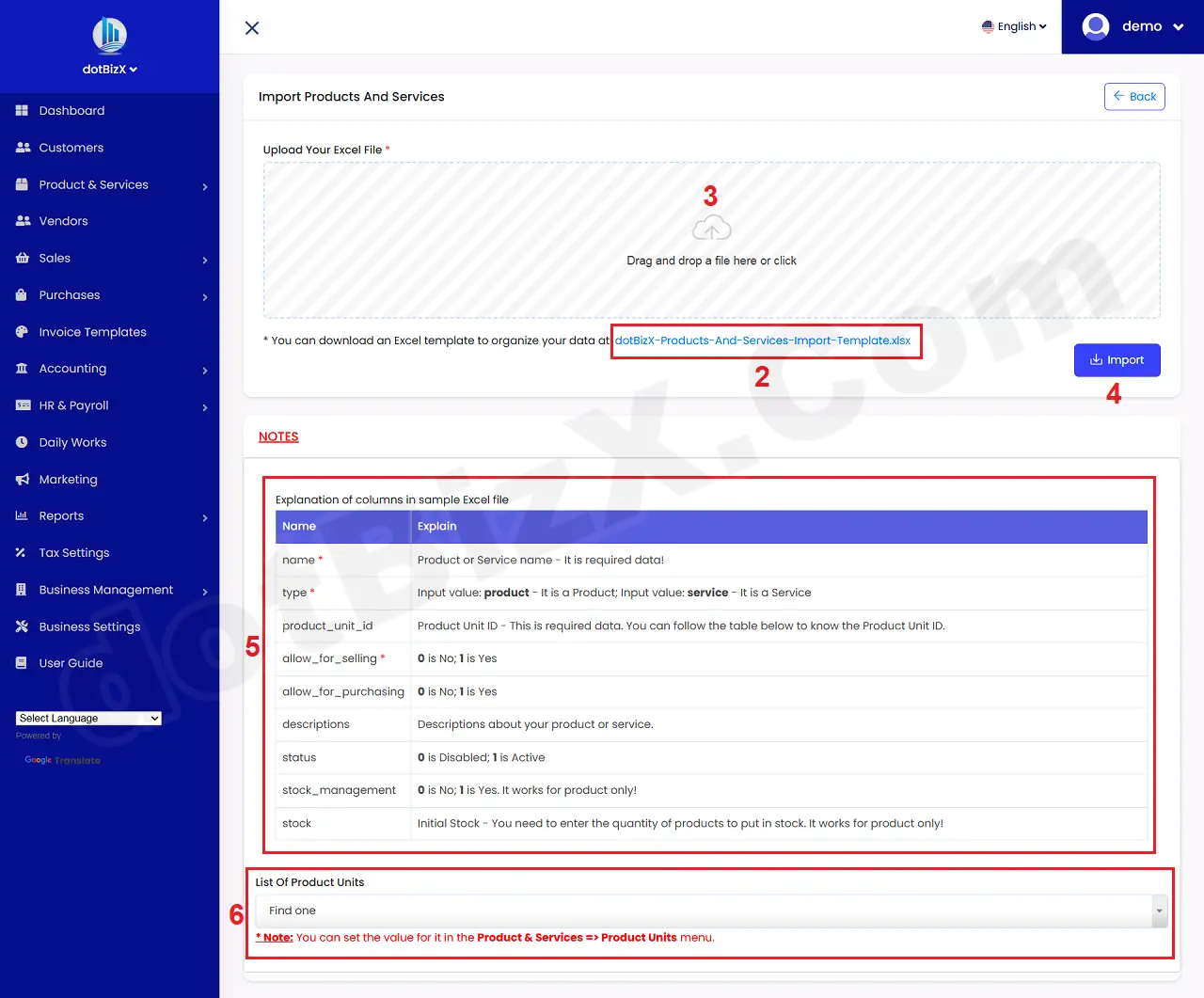Expand the Reports sidebar section
This screenshot has height=998, width=1204.
pos(205,515)
